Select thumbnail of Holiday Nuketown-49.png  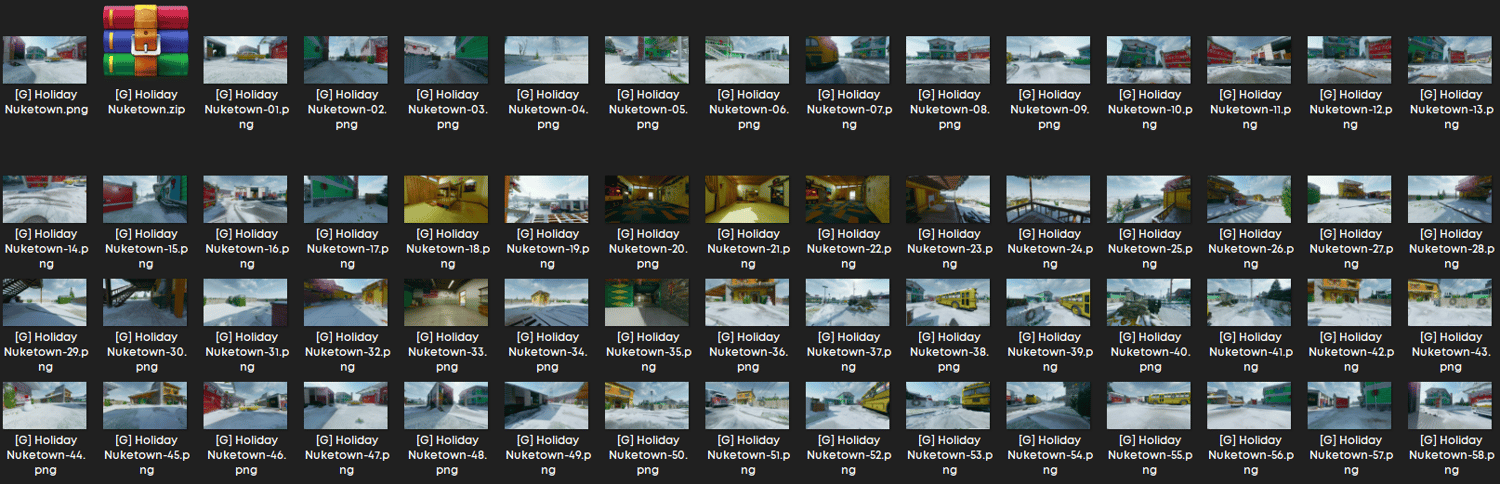pyautogui.click(x=546, y=405)
